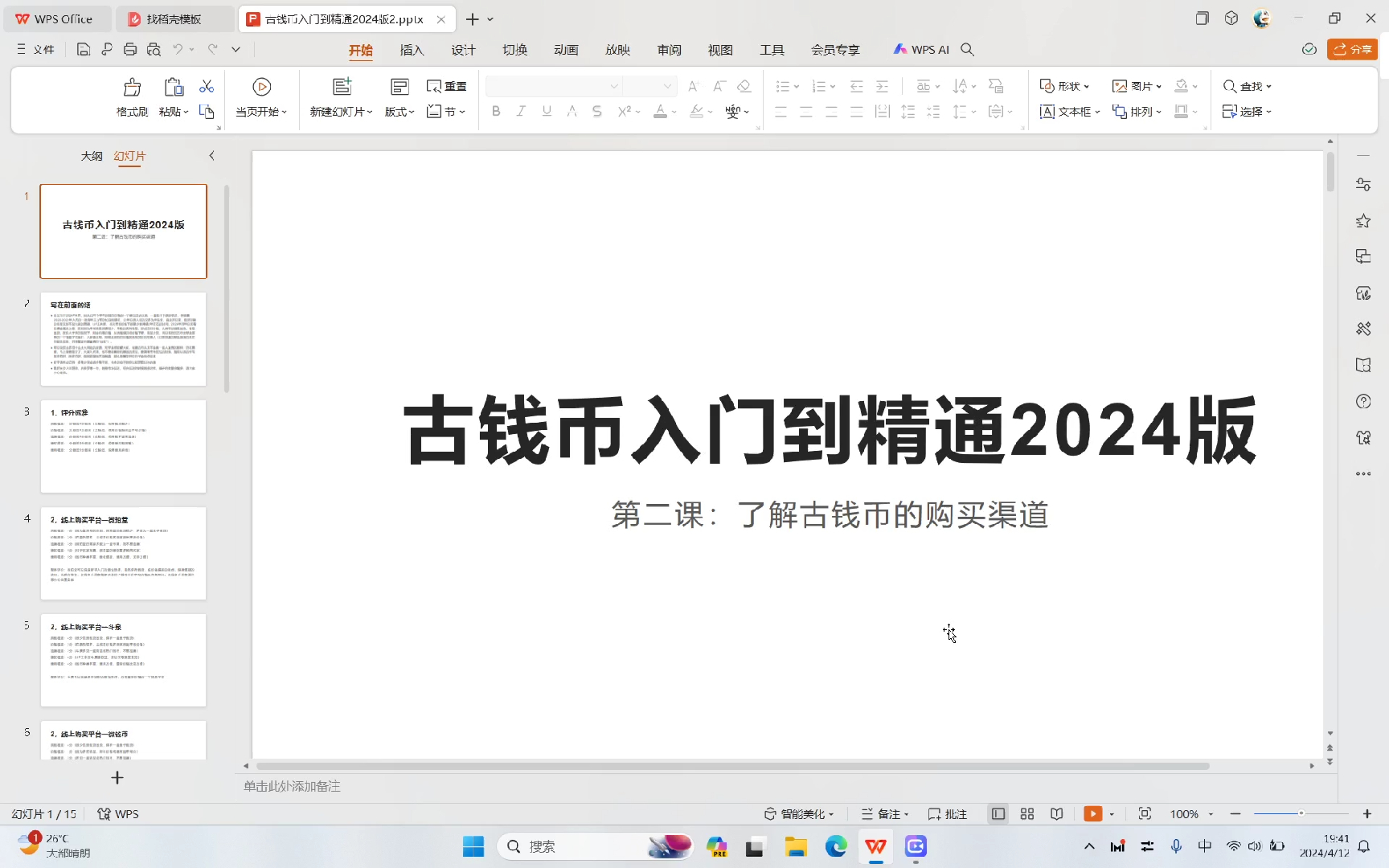Set align left paragraph option
The image size is (1389, 868).
click(781, 112)
